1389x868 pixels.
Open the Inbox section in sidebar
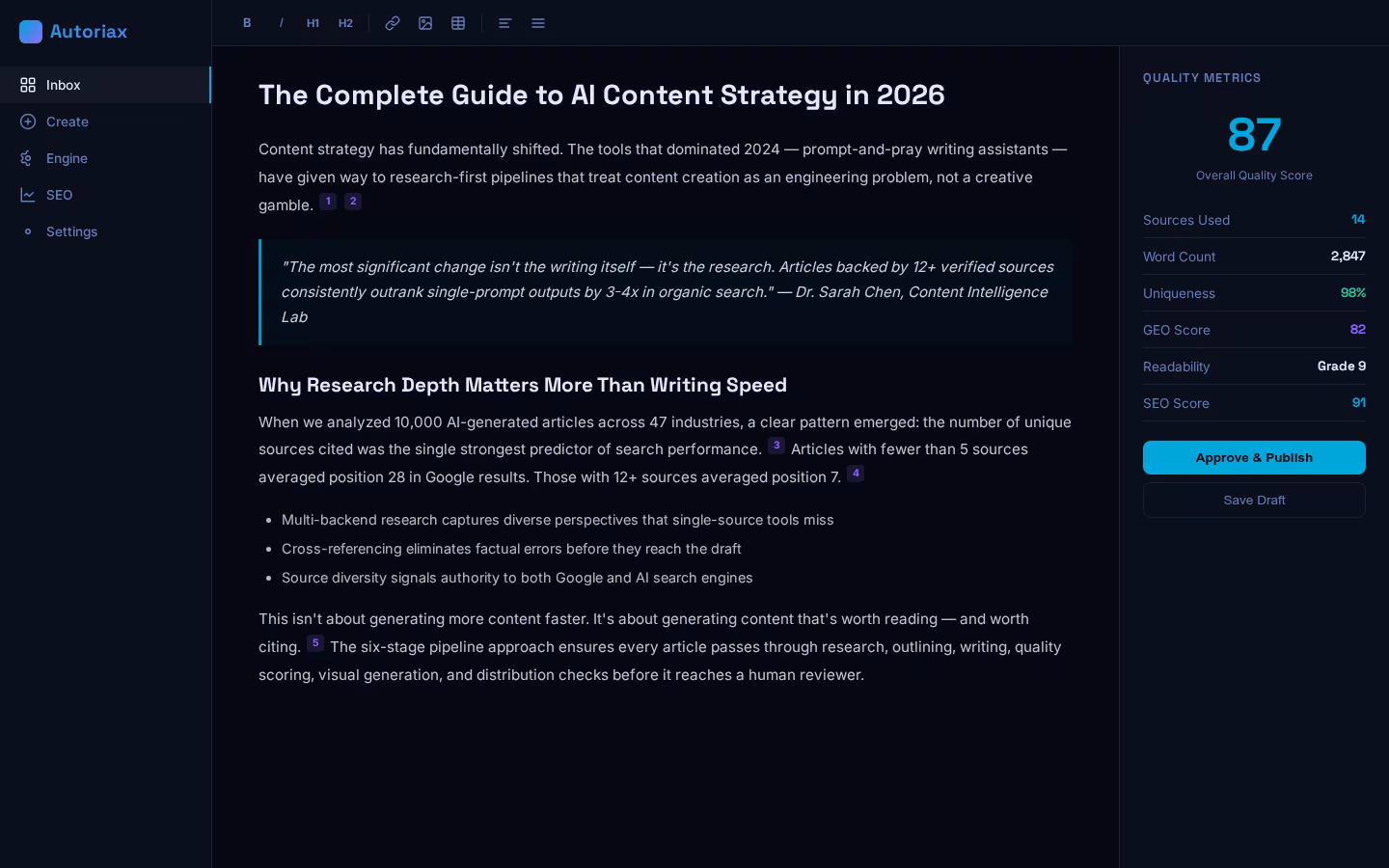(x=64, y=85)
